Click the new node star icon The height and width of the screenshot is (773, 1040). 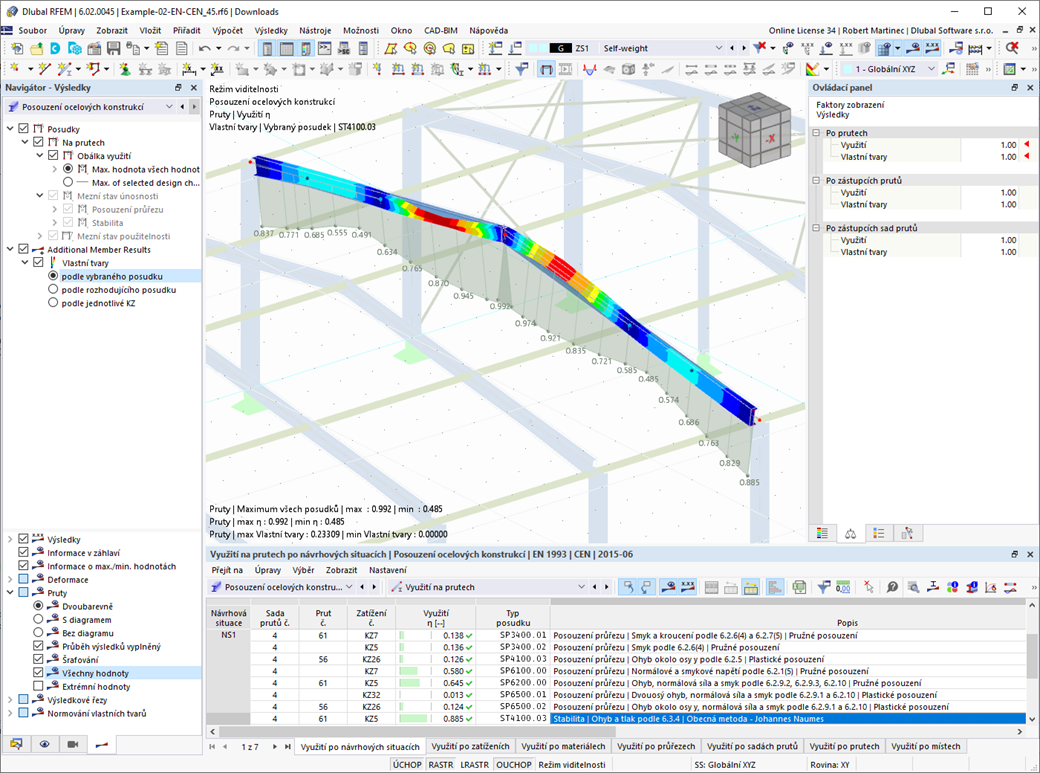point(14,69)
